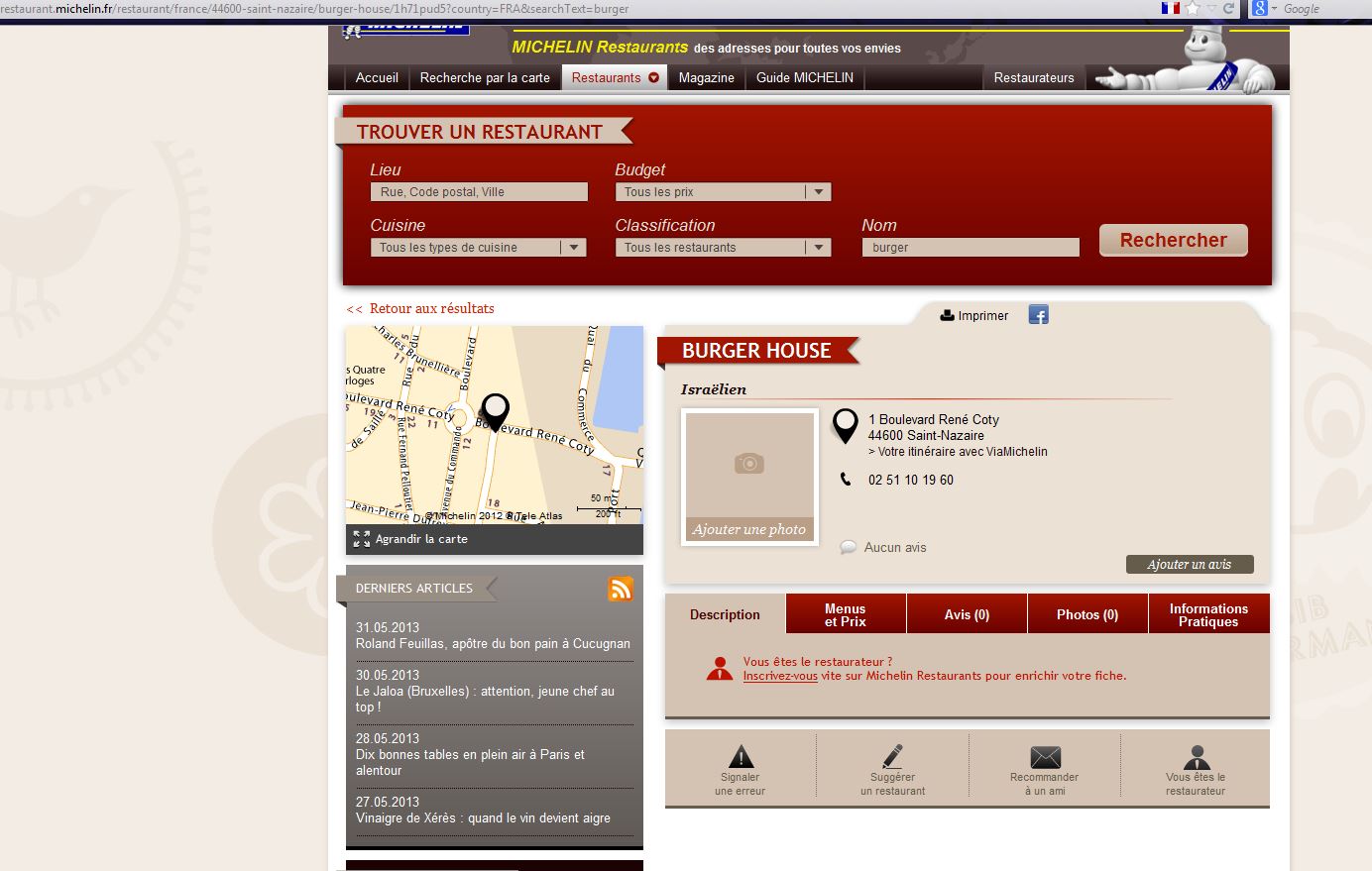The width and height of the screenshot is (1372, 871).
Task: Click the Signaler une erreur warning icon
Action: pyautogui.click(x=741, y=757)
